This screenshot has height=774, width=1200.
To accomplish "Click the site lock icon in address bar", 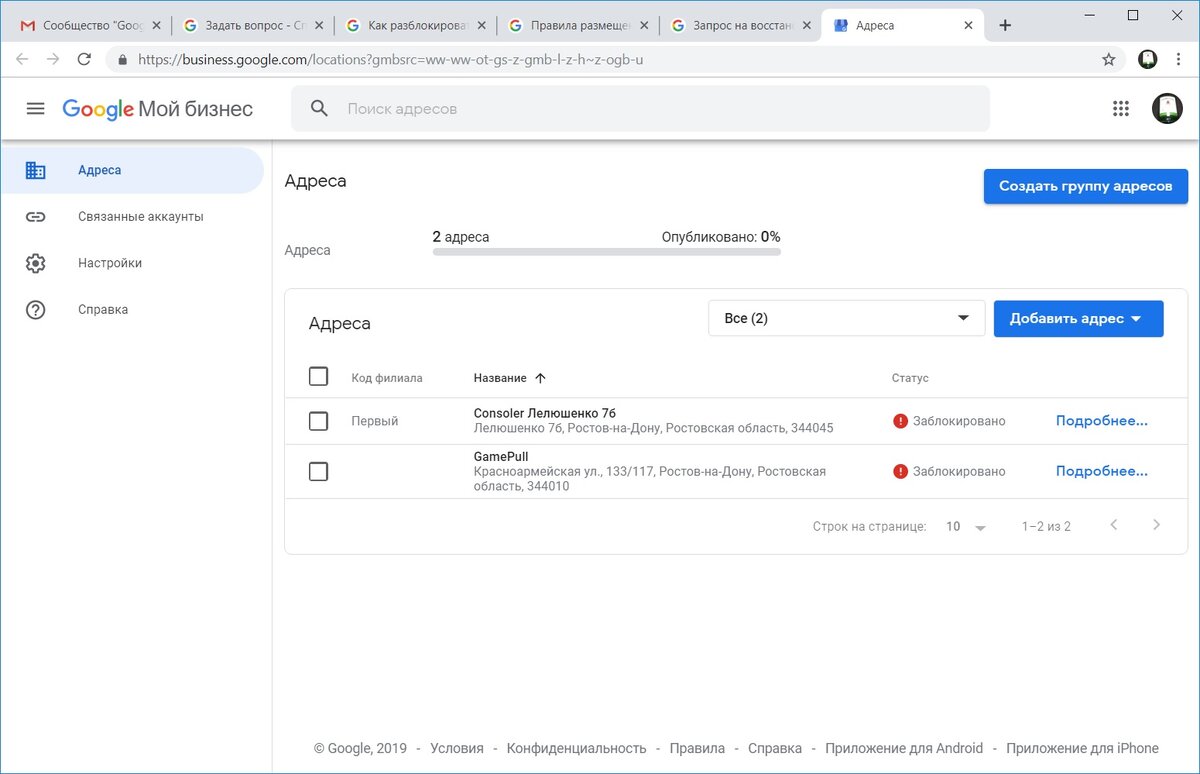I will point(122,59).
